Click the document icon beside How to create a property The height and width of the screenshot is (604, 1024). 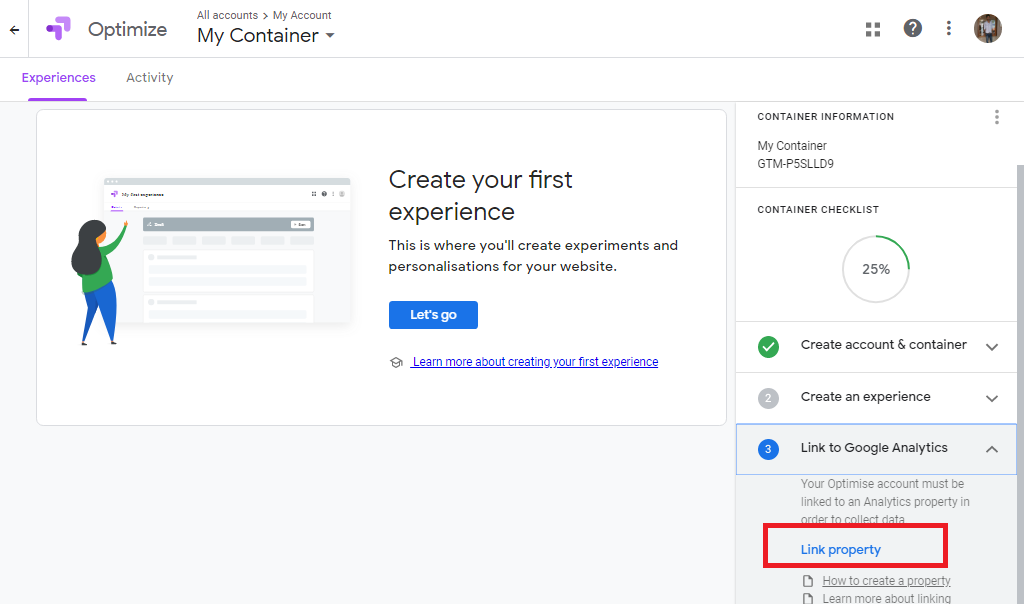(x=808, y=581)
